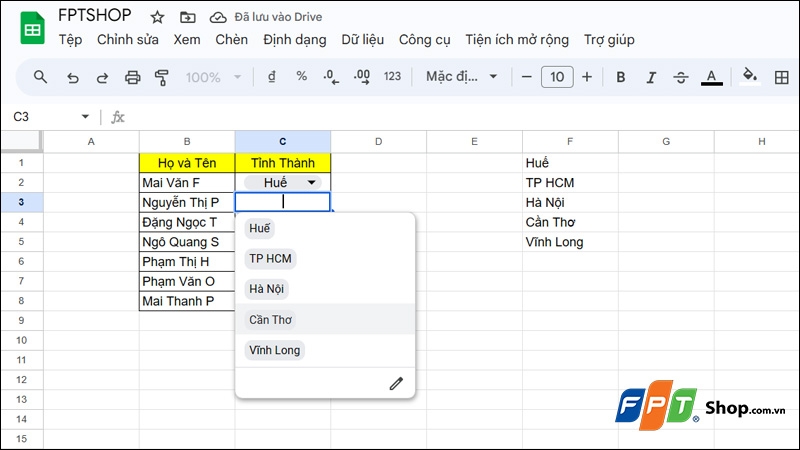Open the Tệp menu
This screenshot has height=450, width=800.
(70, 40)
